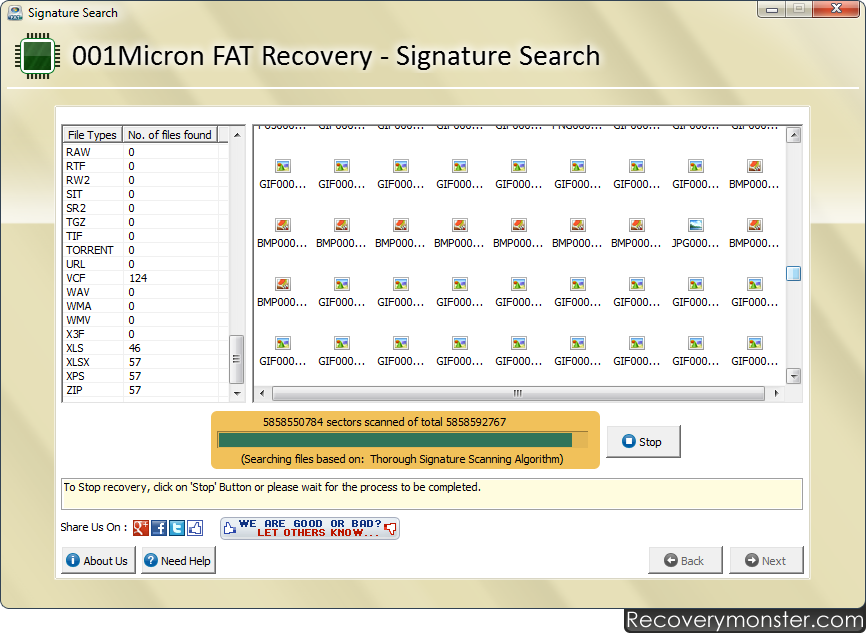Select the BMP000... file just left of JPG000...

[636, 234]
